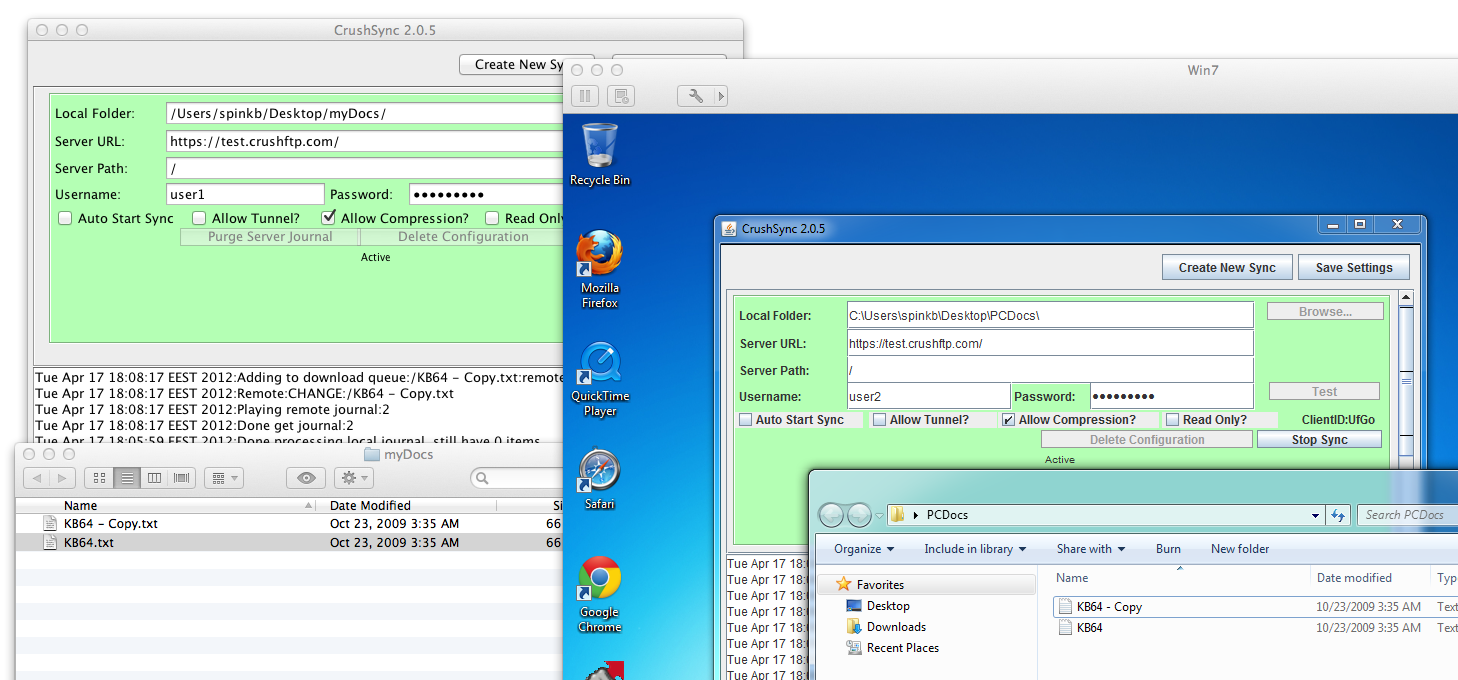Click Save Settings in Windows CrushSync
This screenshot has width=1458, height=680.
[1354, 268]
